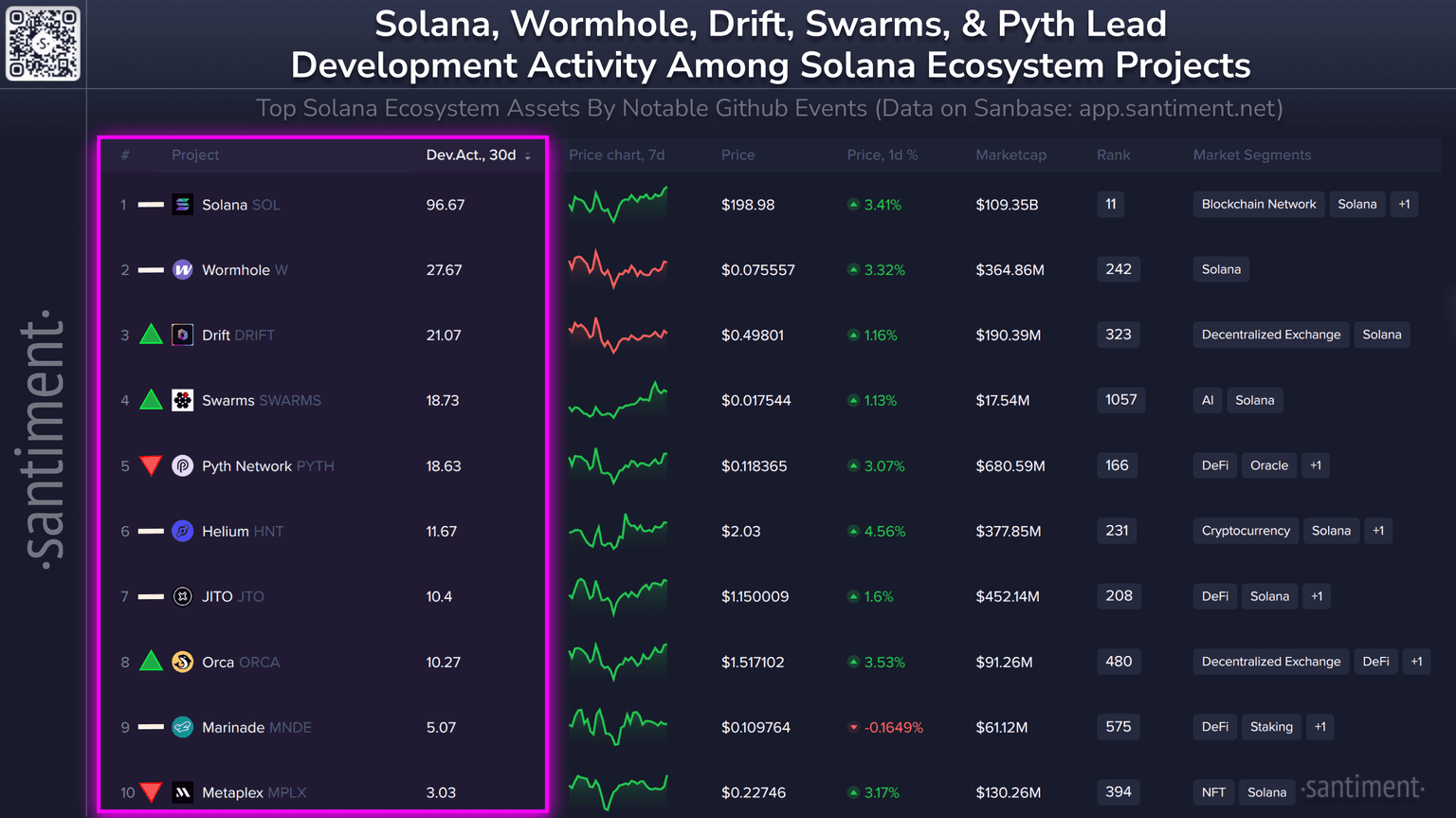This screenshot has width=1456, height=818.
Task: Click the Metaplex MPLX logo icon
Action: (x=182, y=792)
